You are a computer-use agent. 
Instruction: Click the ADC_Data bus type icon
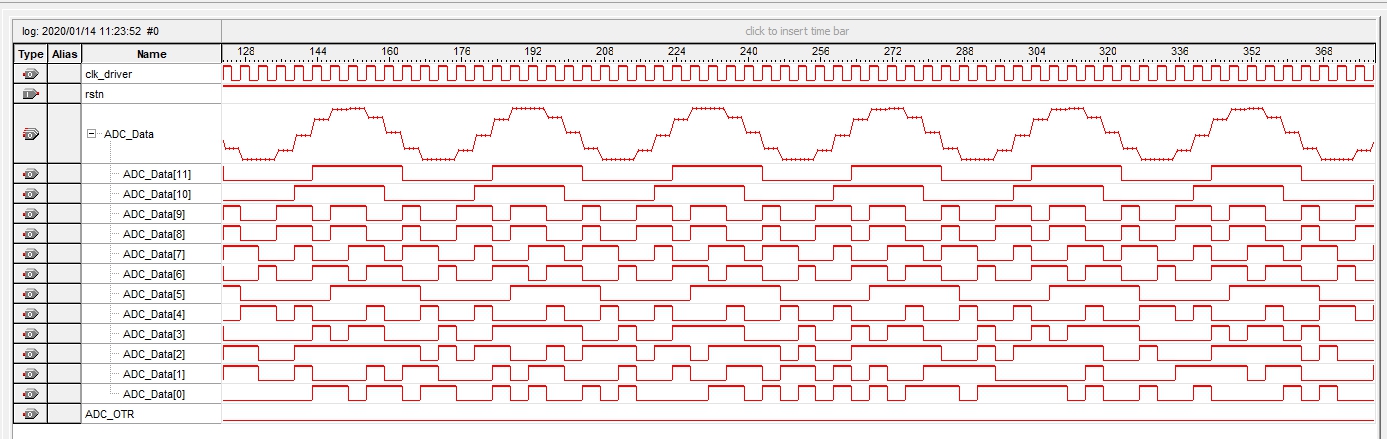(30, 134)
